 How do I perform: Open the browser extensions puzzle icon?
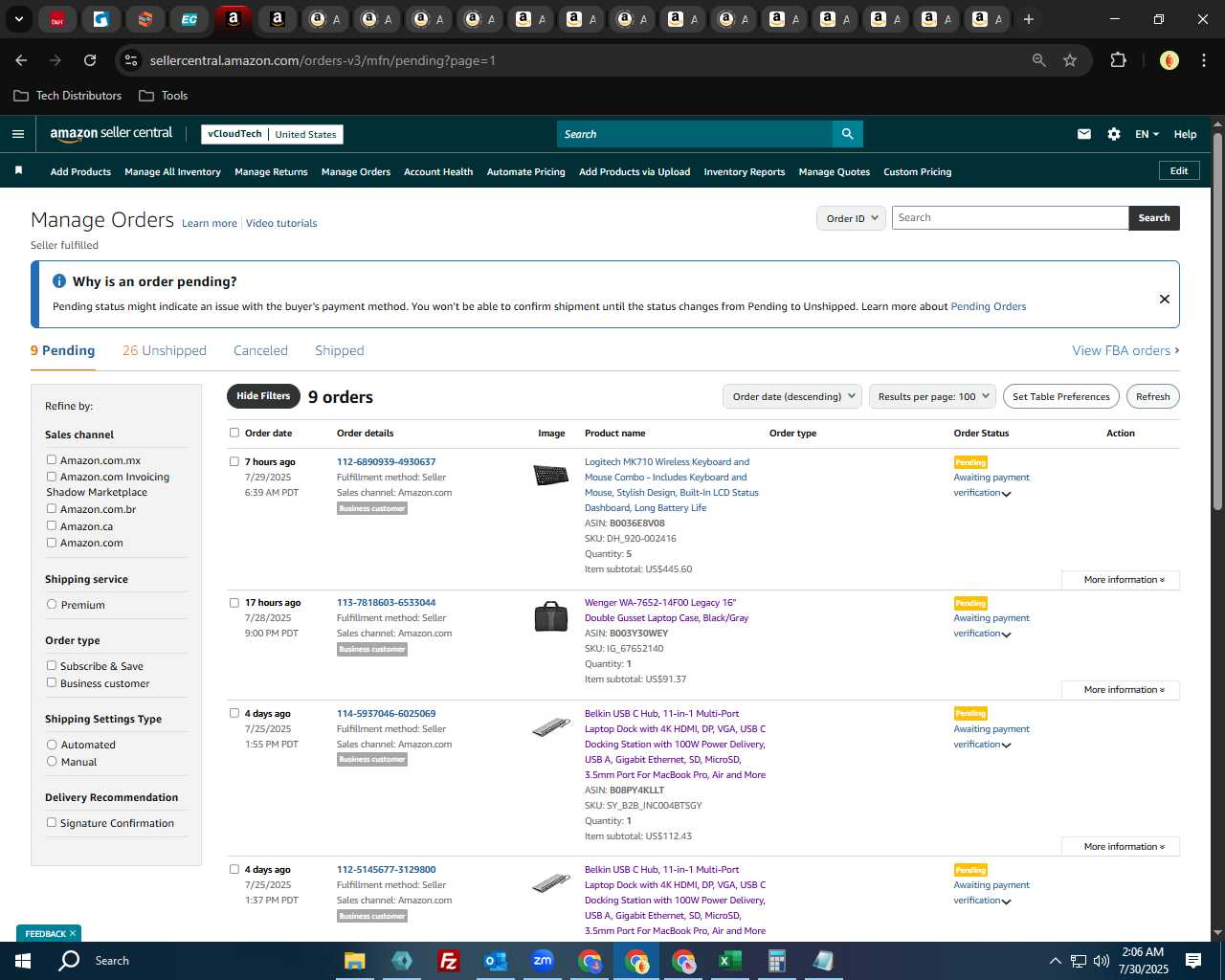1118,60
